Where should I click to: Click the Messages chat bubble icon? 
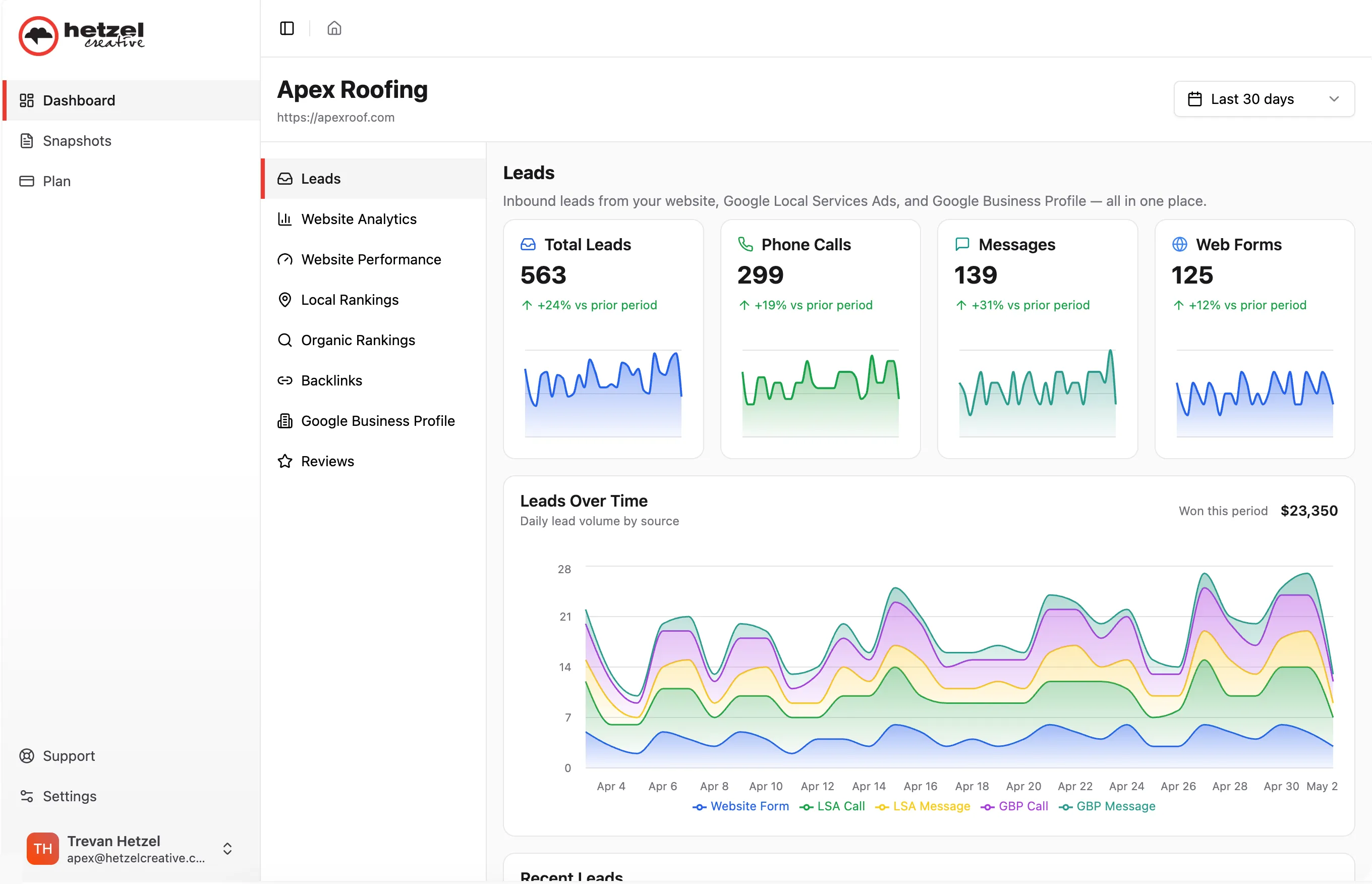(962, 245)
